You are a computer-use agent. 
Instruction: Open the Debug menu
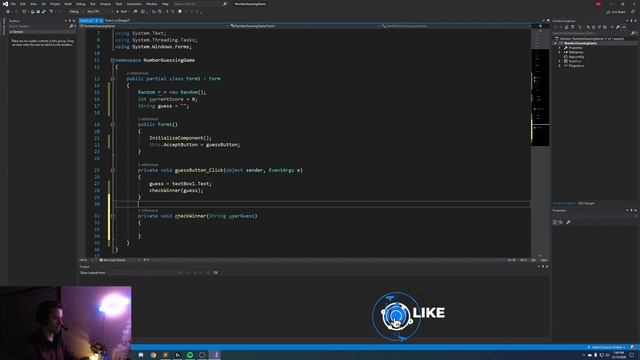81,4
